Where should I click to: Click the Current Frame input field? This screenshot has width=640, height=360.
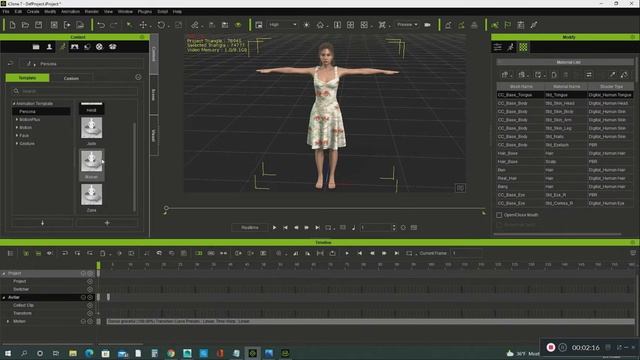pos(466,253)
